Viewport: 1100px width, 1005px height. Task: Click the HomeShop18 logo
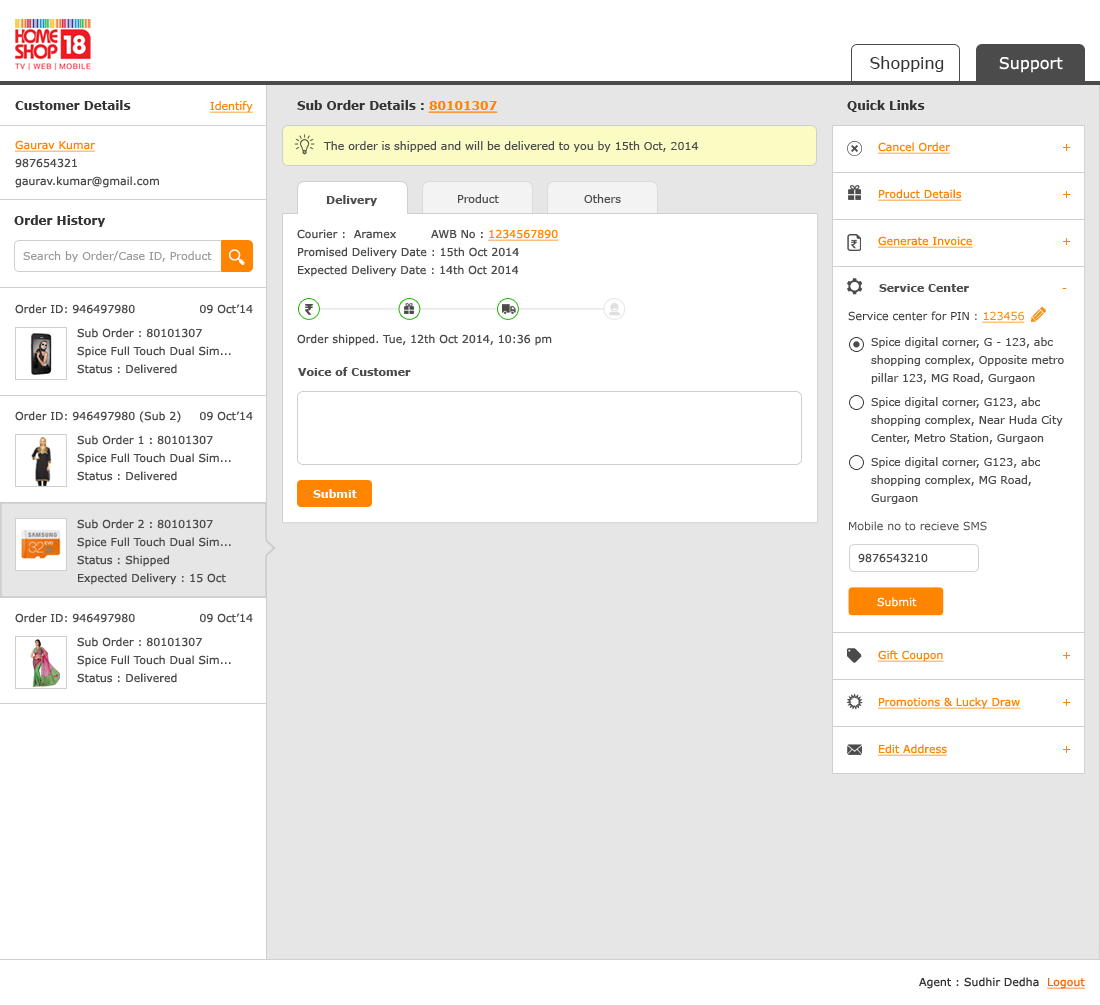click(53, 44)
